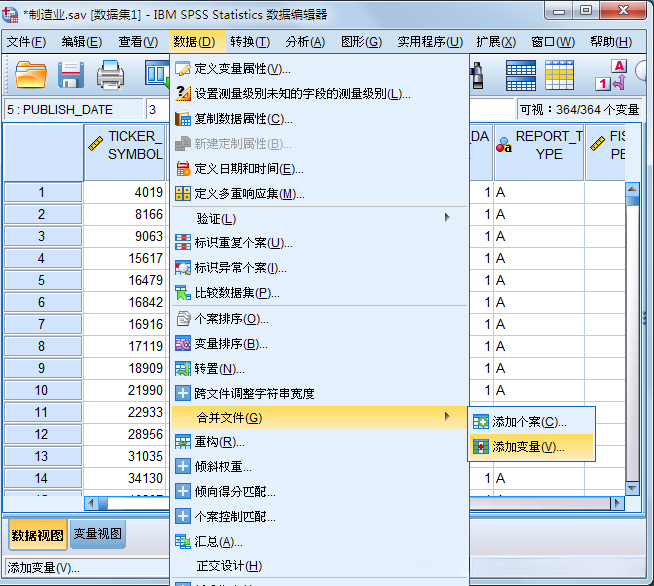Click the Save data floppy icon

coord(70,75)
